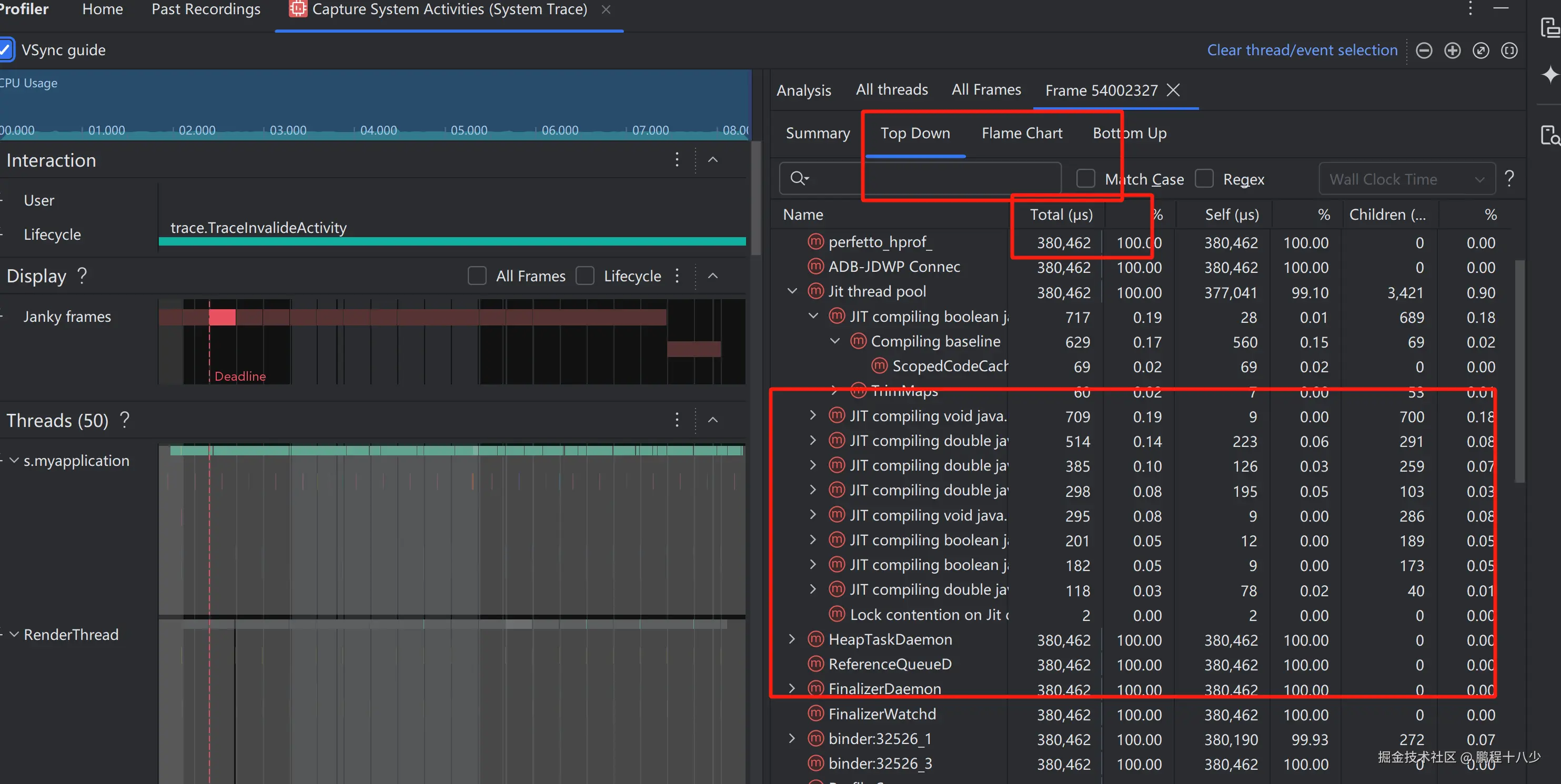This screenshot has height=784, width=1561.
Task: Check the All Frames display checkbox
Action: click(x=477, y=276)
